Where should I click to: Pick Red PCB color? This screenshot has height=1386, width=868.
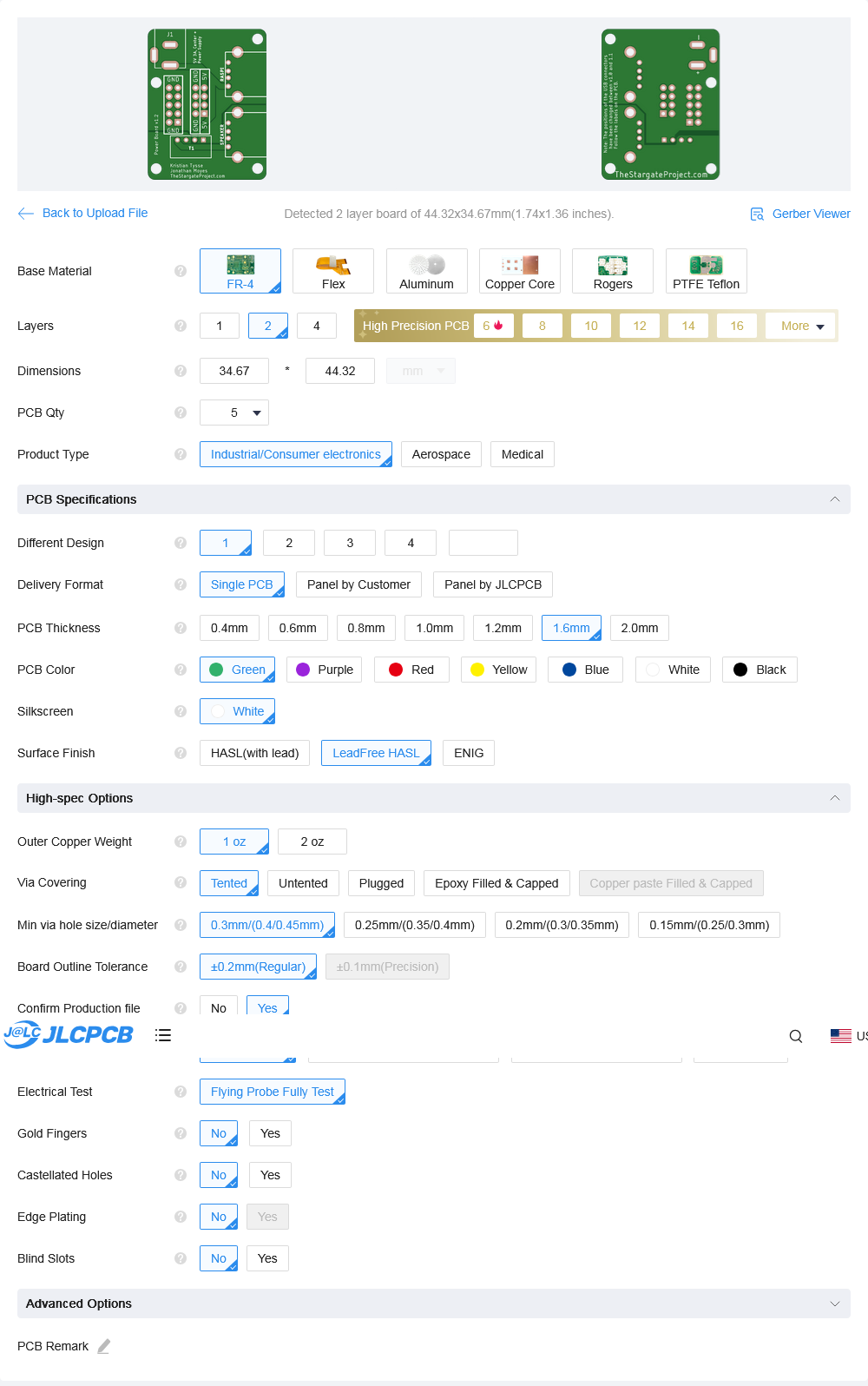tap(411, 670)
